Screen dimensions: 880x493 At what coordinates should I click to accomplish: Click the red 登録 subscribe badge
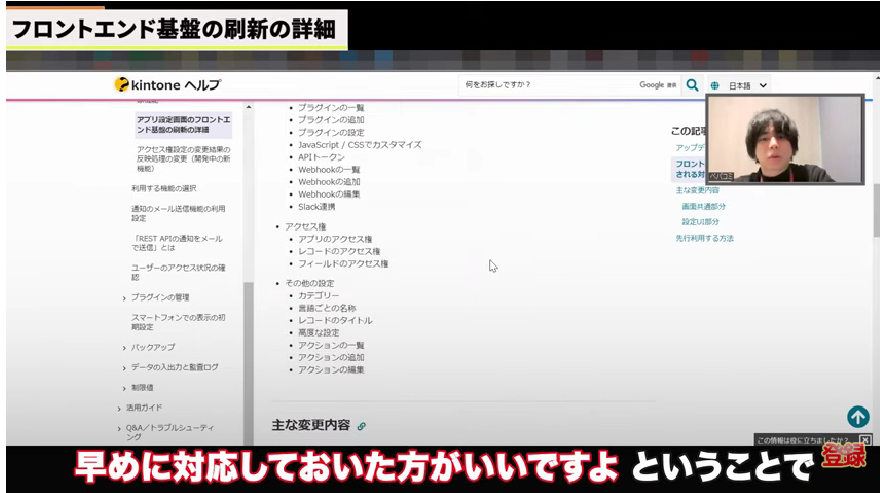pos(844,455)
